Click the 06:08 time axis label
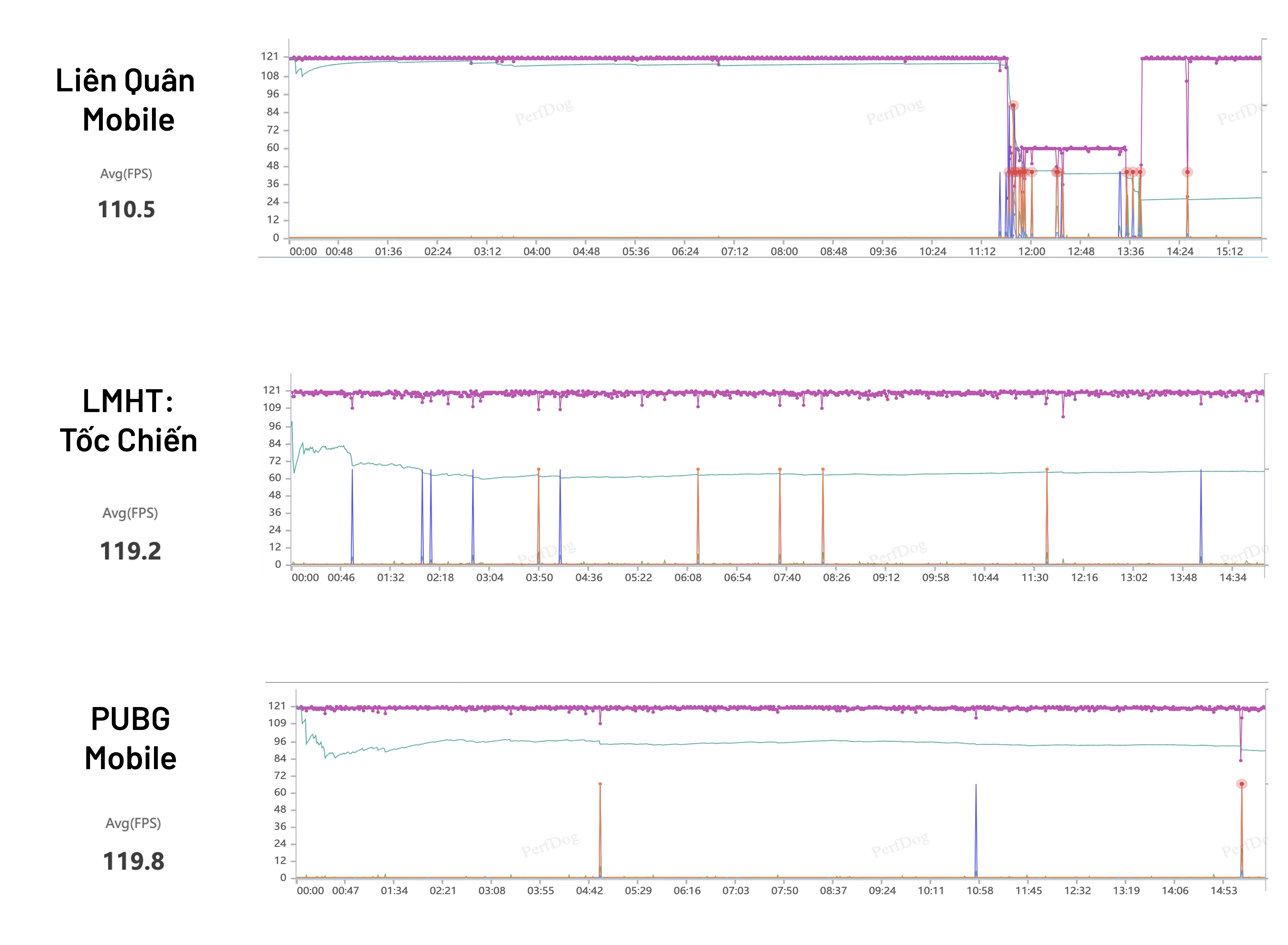 (688, 578)
